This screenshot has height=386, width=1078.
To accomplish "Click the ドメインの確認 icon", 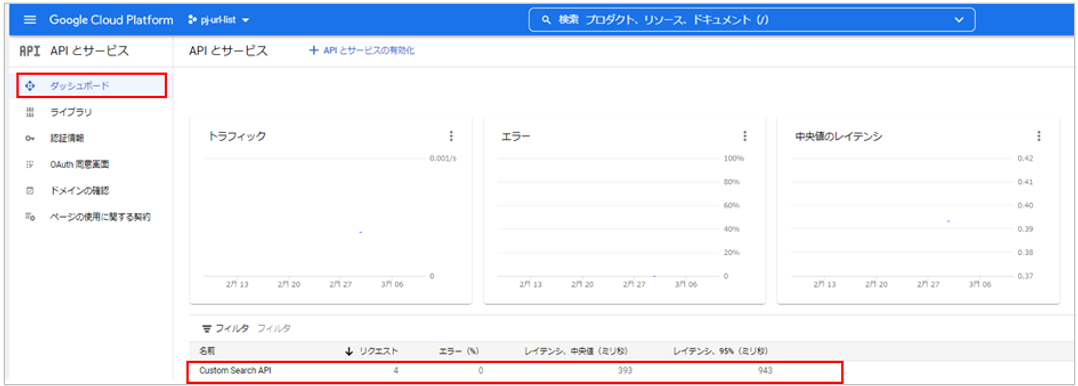I will click(30, 191).
